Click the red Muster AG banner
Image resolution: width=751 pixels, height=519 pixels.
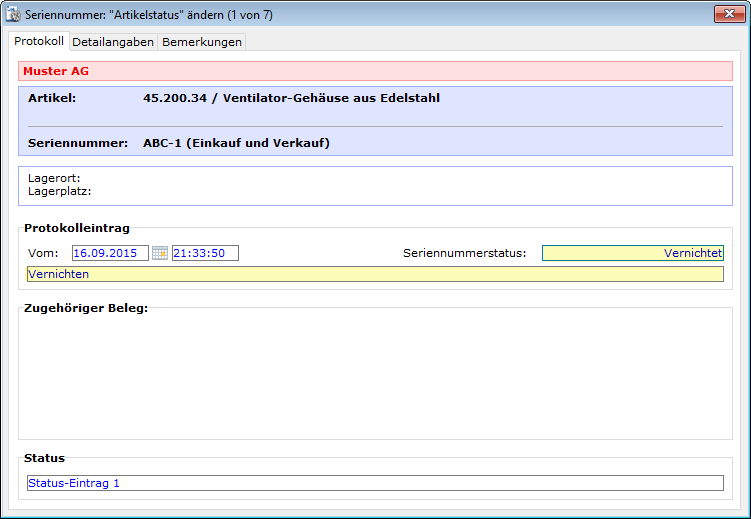(375, 72)
